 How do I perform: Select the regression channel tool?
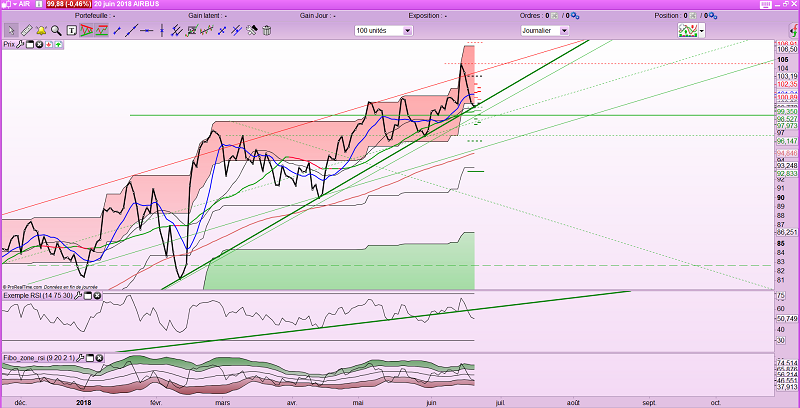click(x=206, y=30)
